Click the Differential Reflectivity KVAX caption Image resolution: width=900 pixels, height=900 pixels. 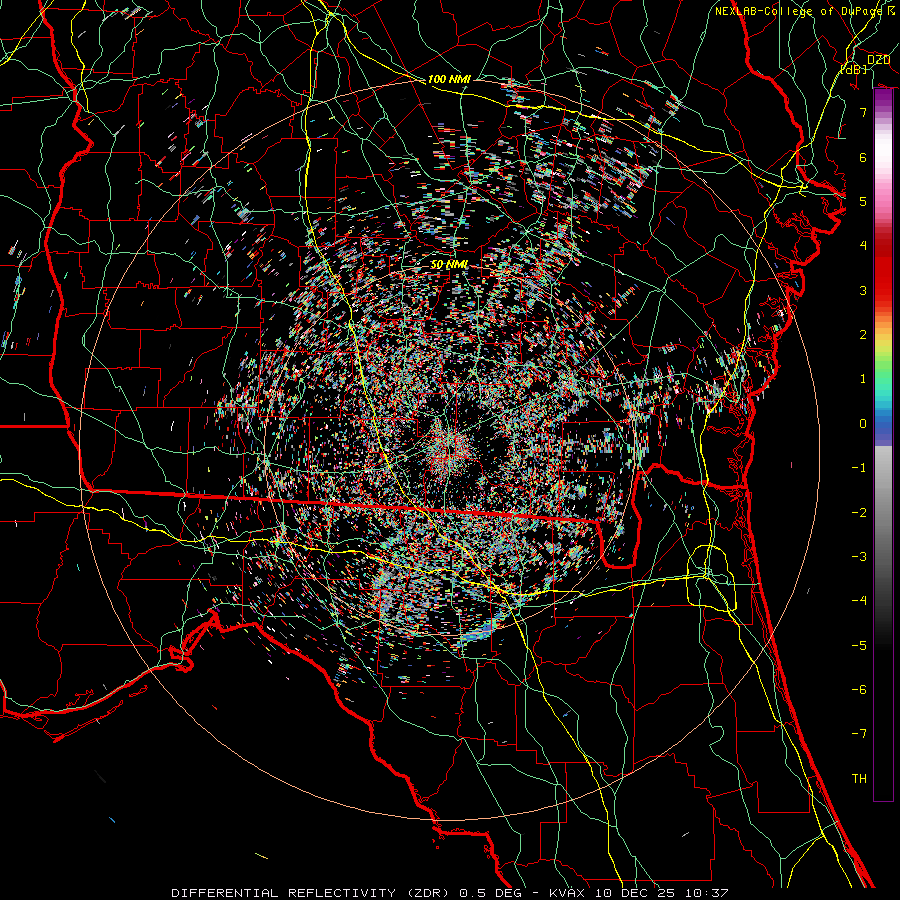point(450,893)
